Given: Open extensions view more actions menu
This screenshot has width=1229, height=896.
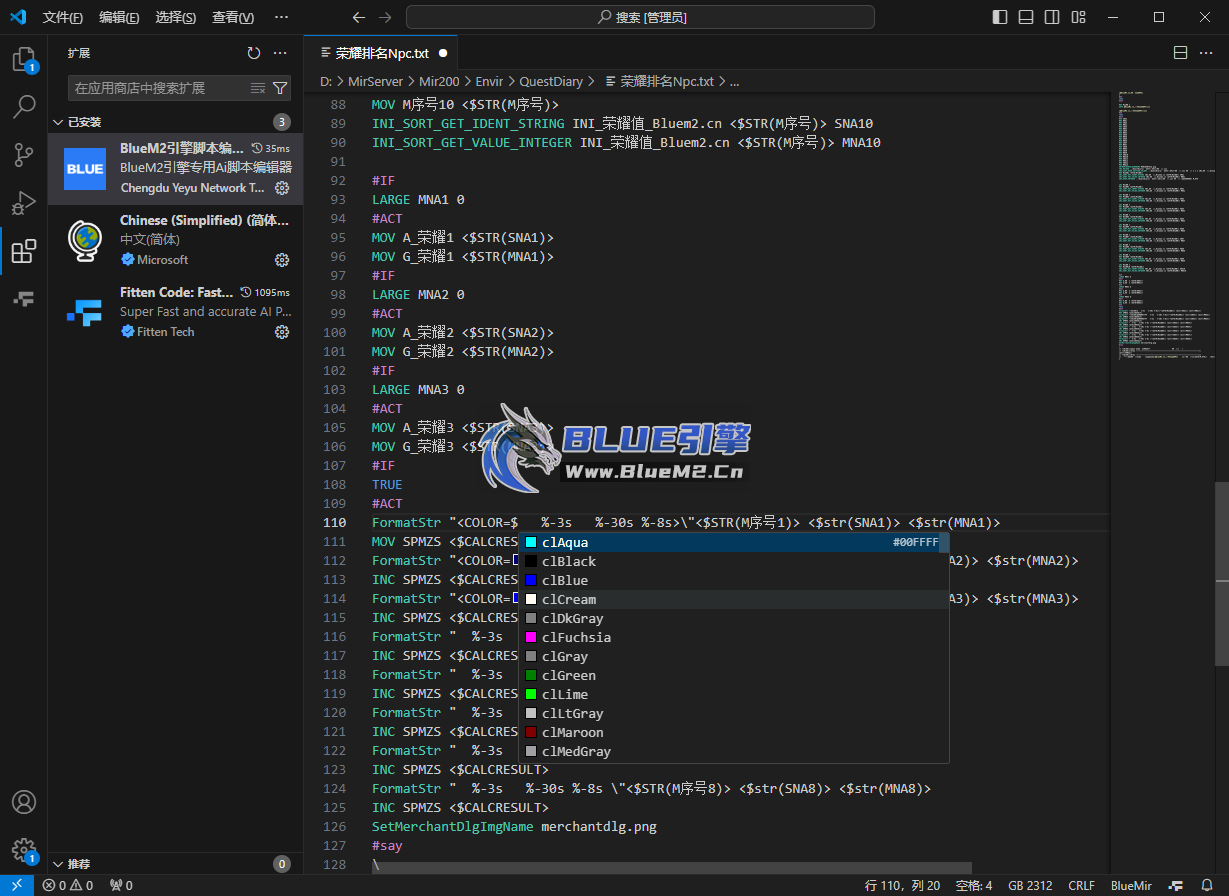Looking at the screenshot, I should 281,53.
